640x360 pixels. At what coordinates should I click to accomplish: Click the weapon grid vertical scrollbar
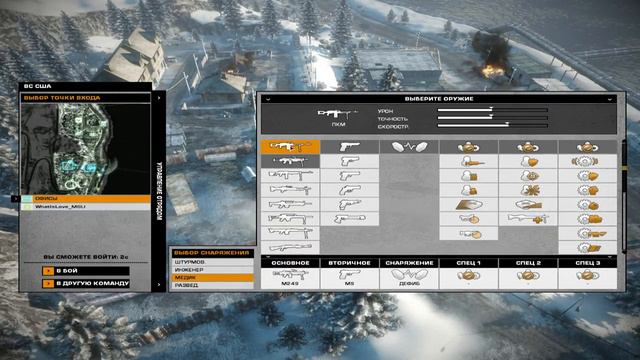[x=624, y=197]
